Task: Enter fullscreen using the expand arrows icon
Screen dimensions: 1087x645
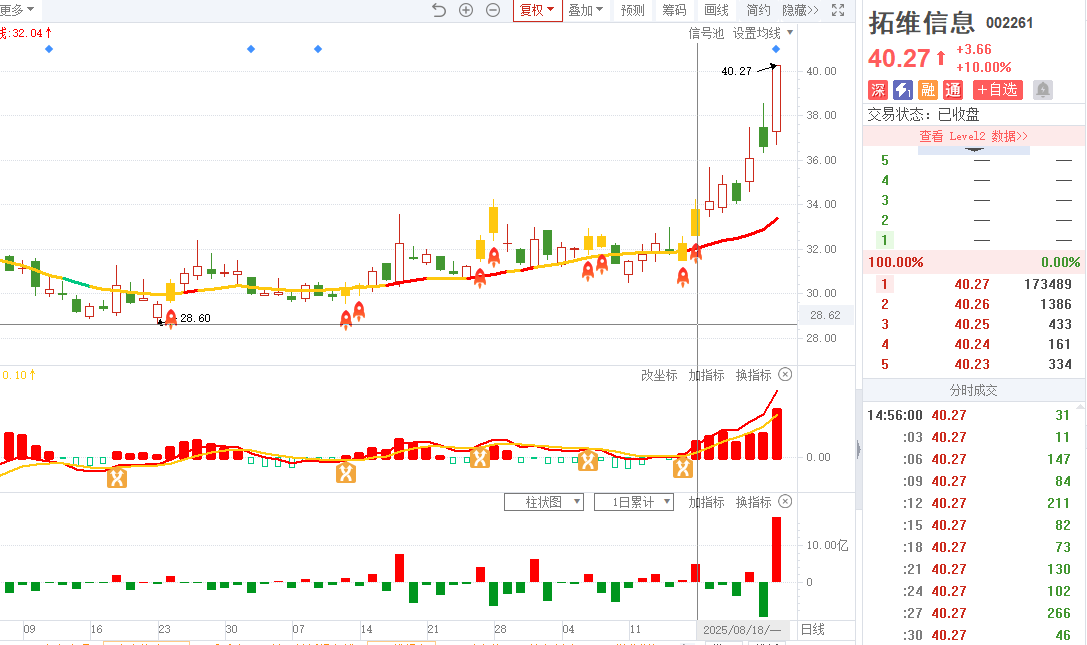Action: click(x=838, y=10)
